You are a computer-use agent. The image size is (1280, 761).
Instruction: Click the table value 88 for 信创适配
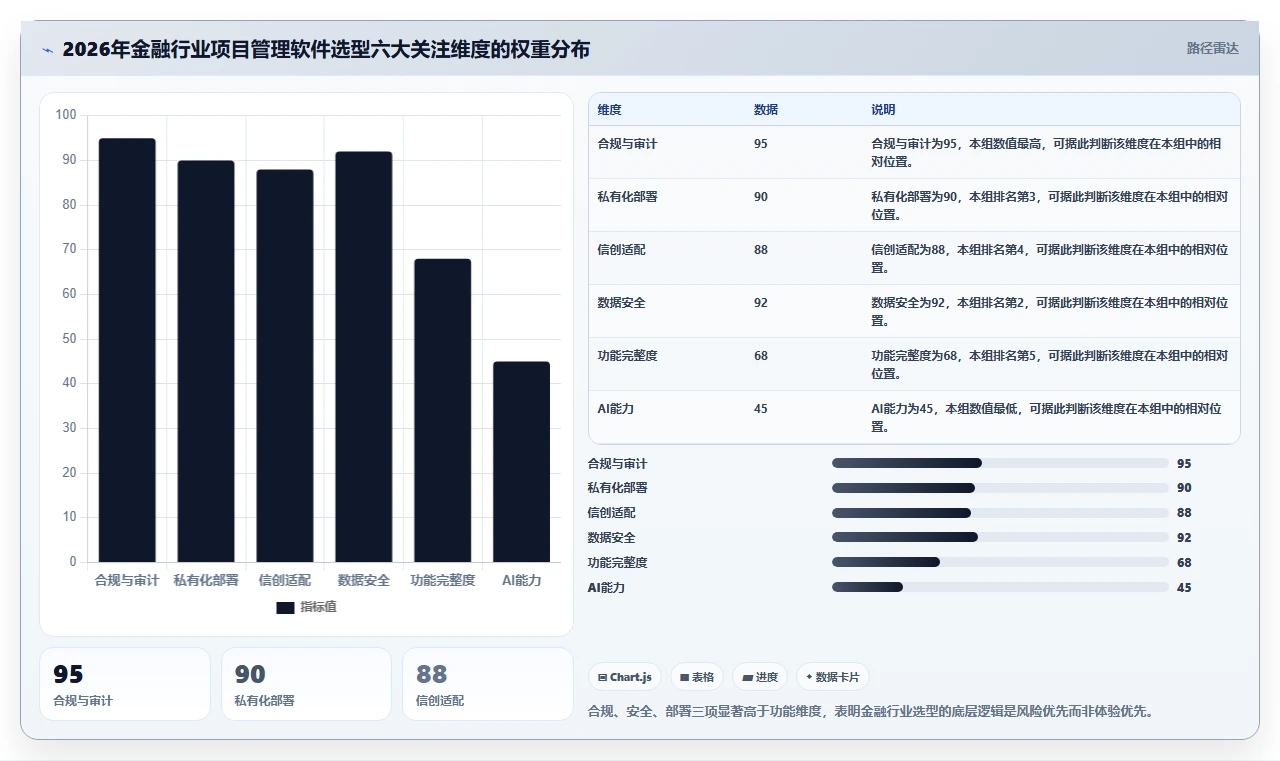click(x=761, y=250)
